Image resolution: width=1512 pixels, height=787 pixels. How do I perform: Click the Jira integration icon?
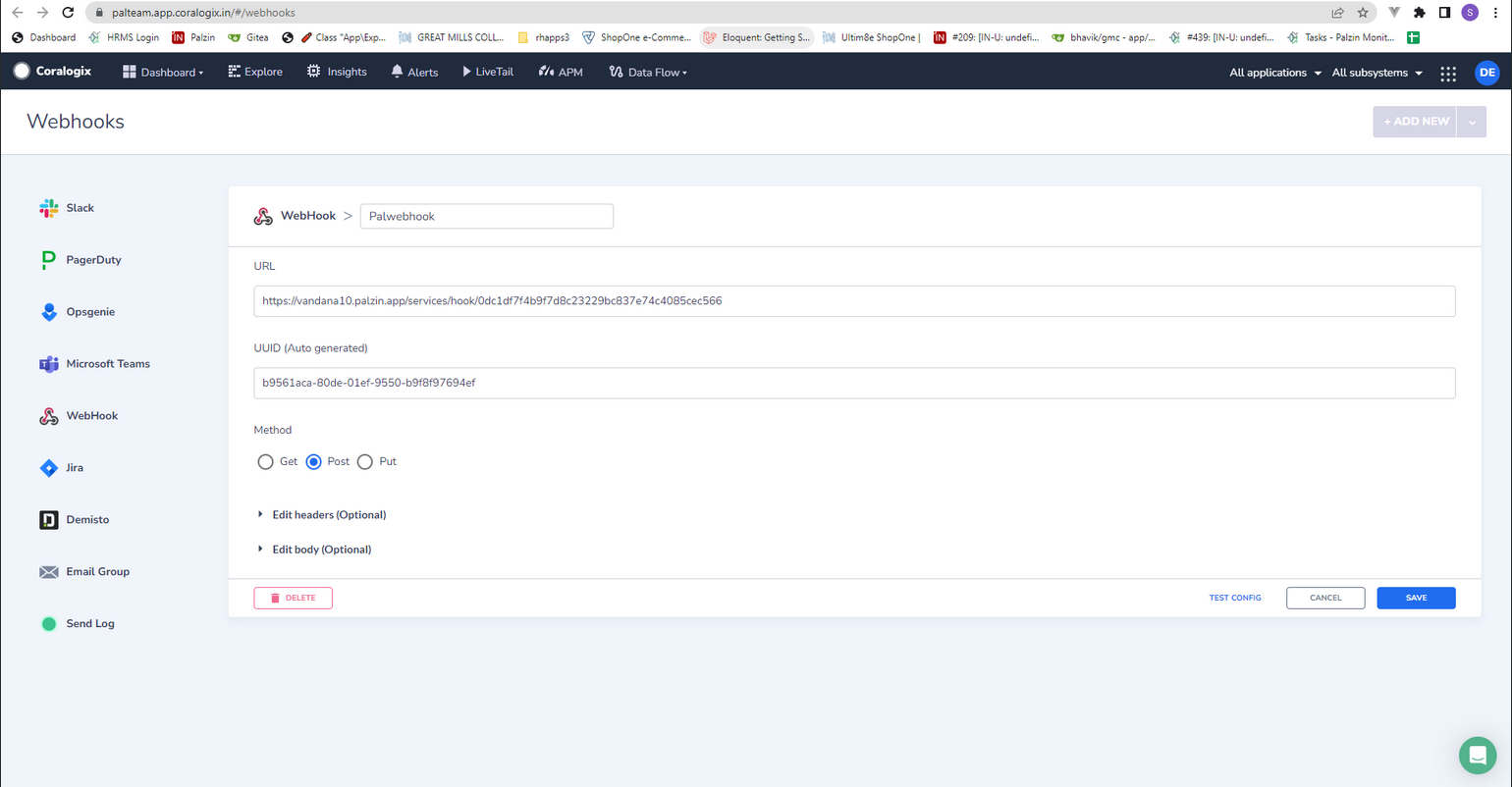[48, 468]
